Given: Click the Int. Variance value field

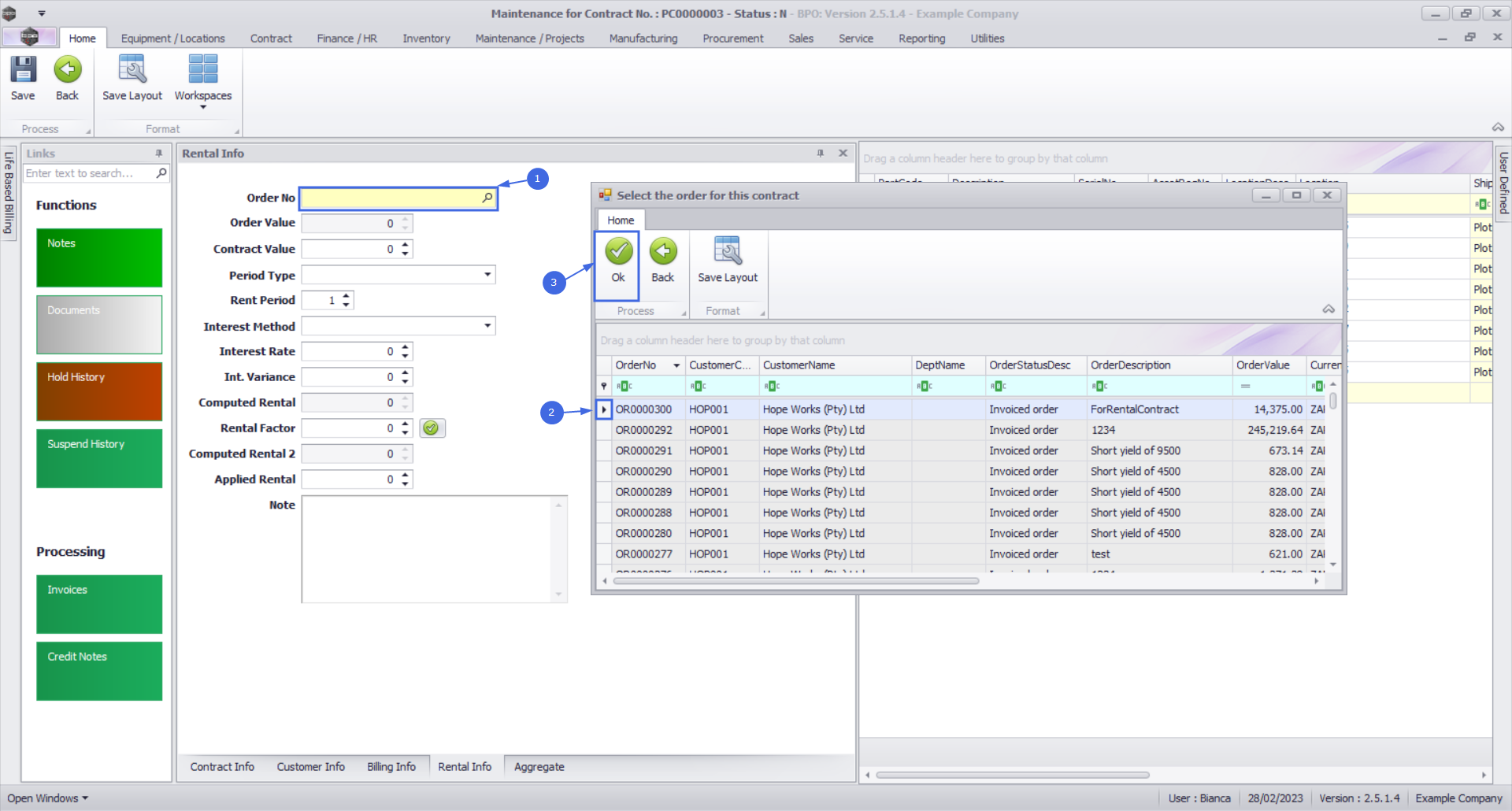Looking at the screenshot, I should 350,377.
